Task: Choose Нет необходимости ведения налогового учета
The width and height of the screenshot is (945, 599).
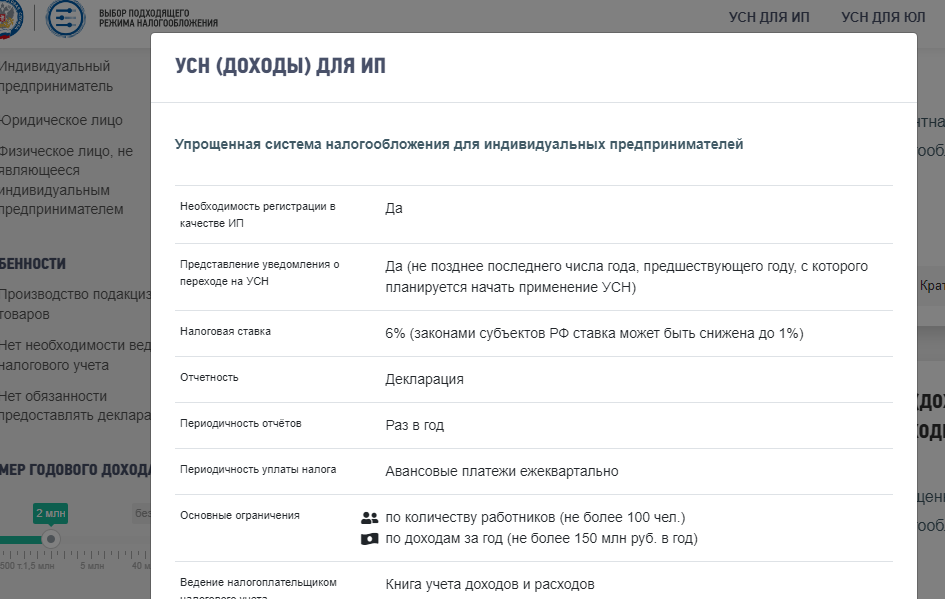Action: point(75,355)
